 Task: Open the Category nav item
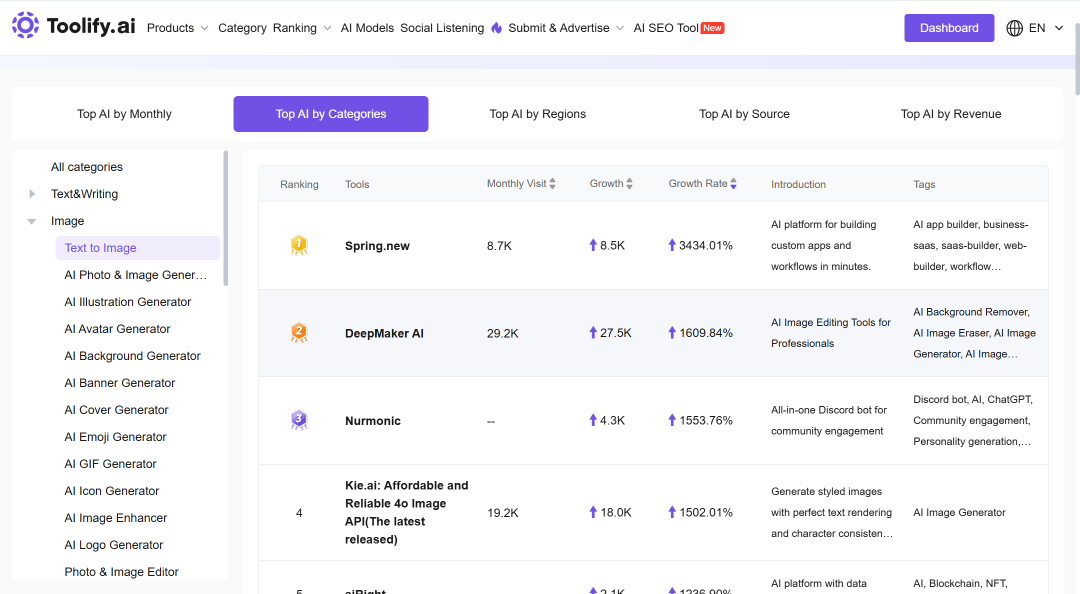point(242,28)
